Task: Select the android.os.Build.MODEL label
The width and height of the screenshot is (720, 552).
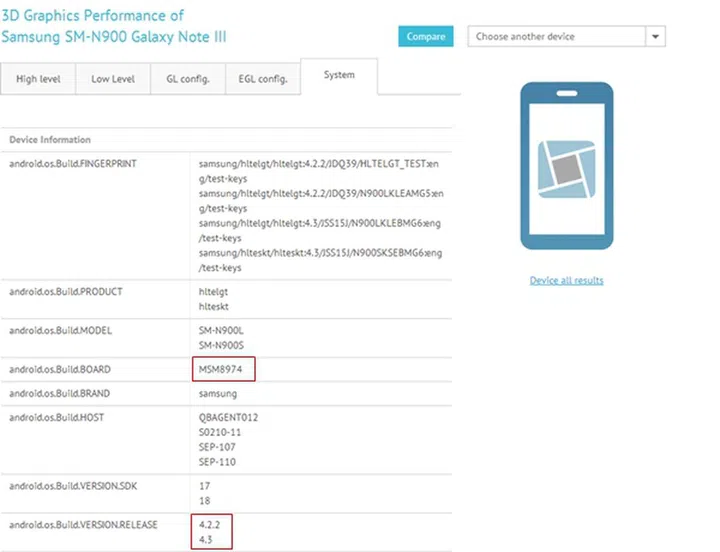Action: click(x=61, y=331)
